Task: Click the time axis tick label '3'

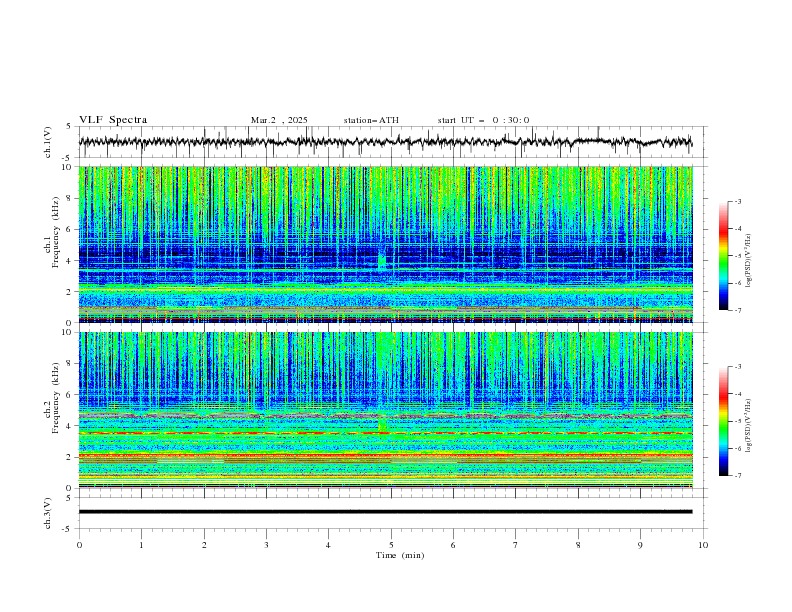Action: click(266, 545)
